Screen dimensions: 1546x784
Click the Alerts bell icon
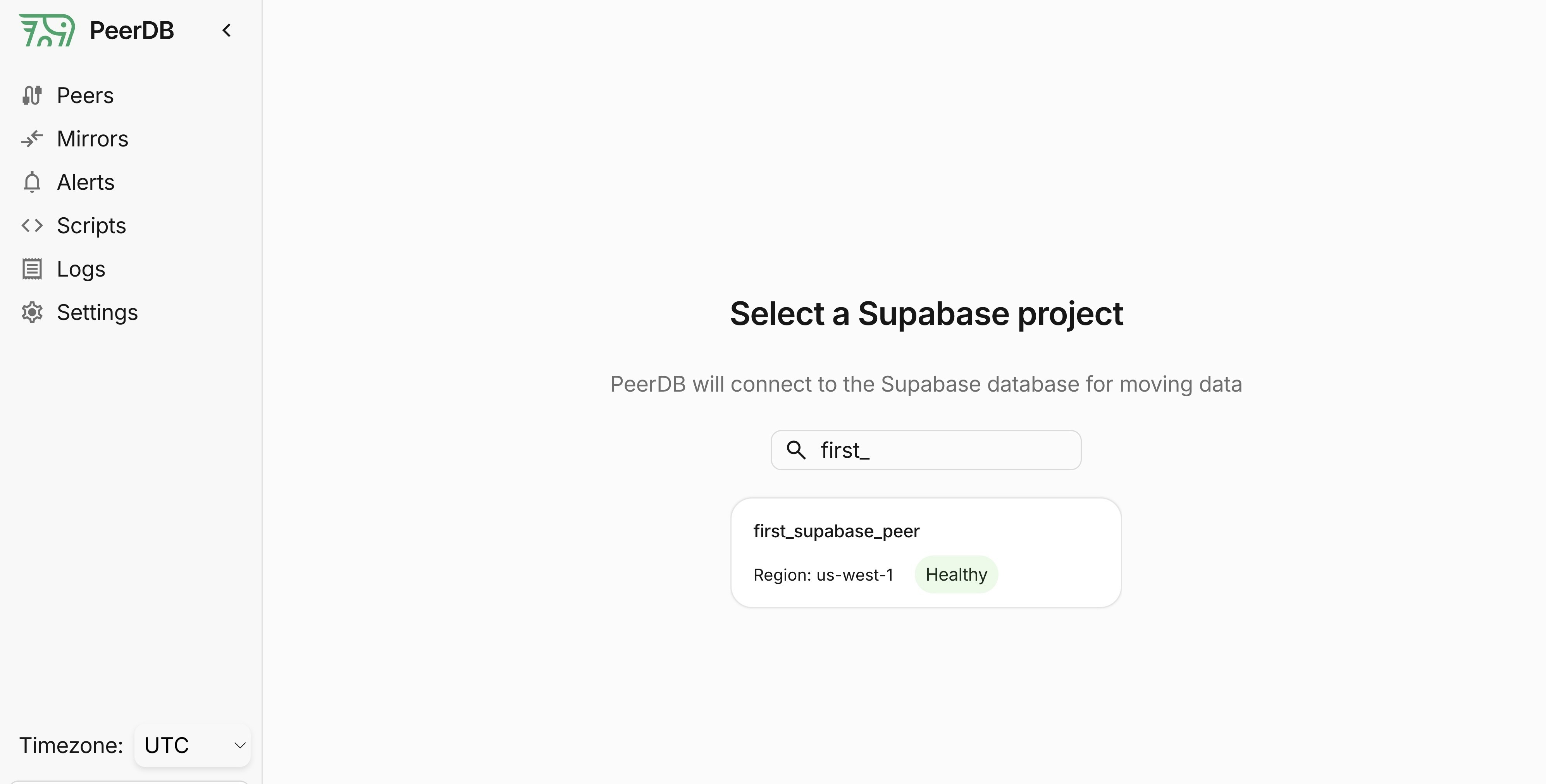(32, 182)
